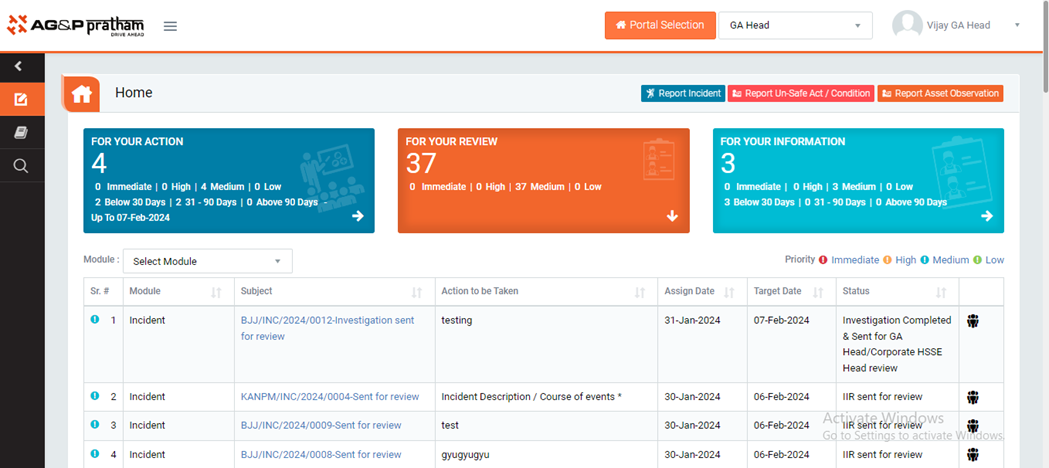Collapse sidebar with the left chevron arrow
This screenshot has width=1049, height=468.
[x=20, y=67]
